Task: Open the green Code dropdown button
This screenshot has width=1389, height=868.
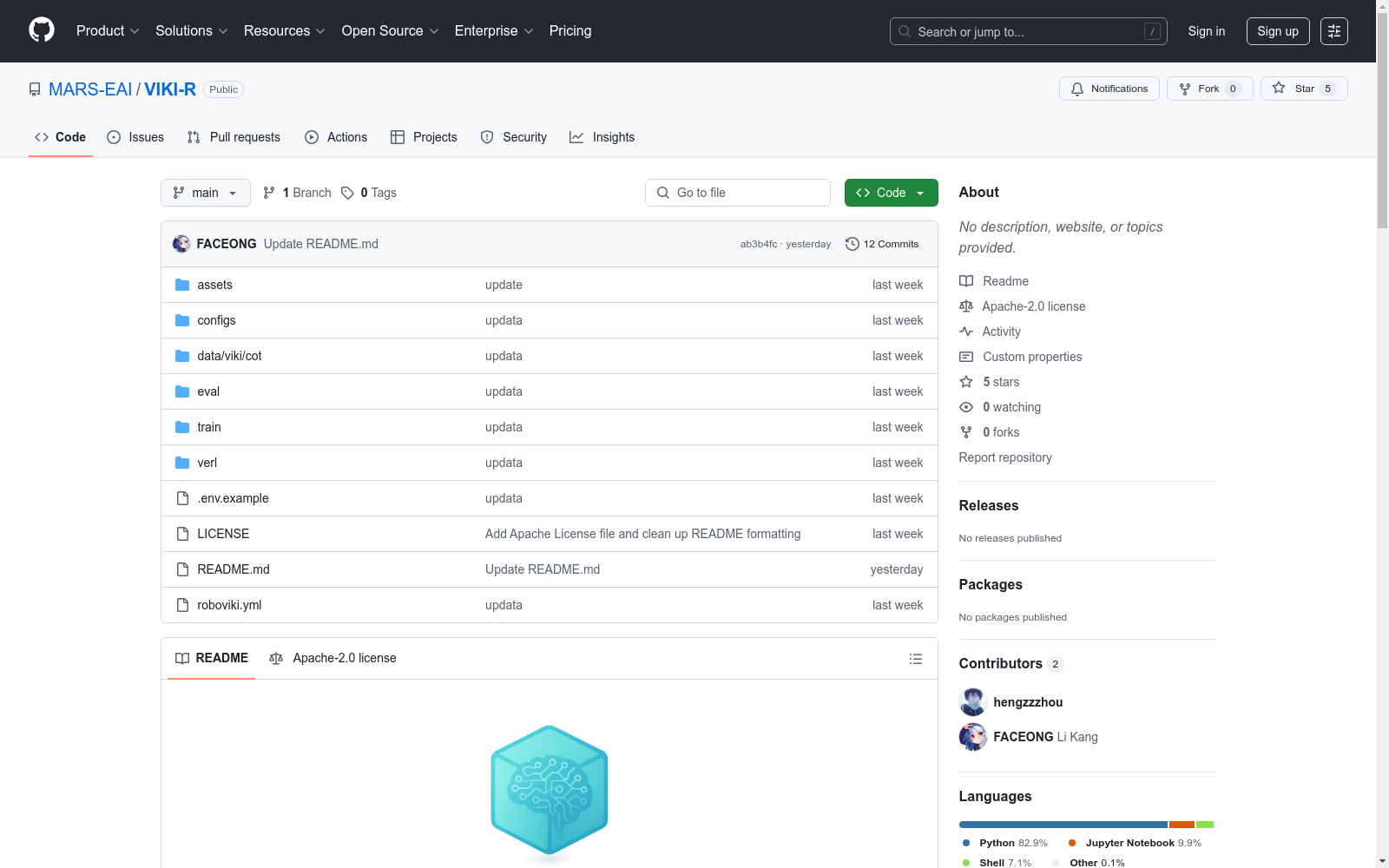Action: 891,193
